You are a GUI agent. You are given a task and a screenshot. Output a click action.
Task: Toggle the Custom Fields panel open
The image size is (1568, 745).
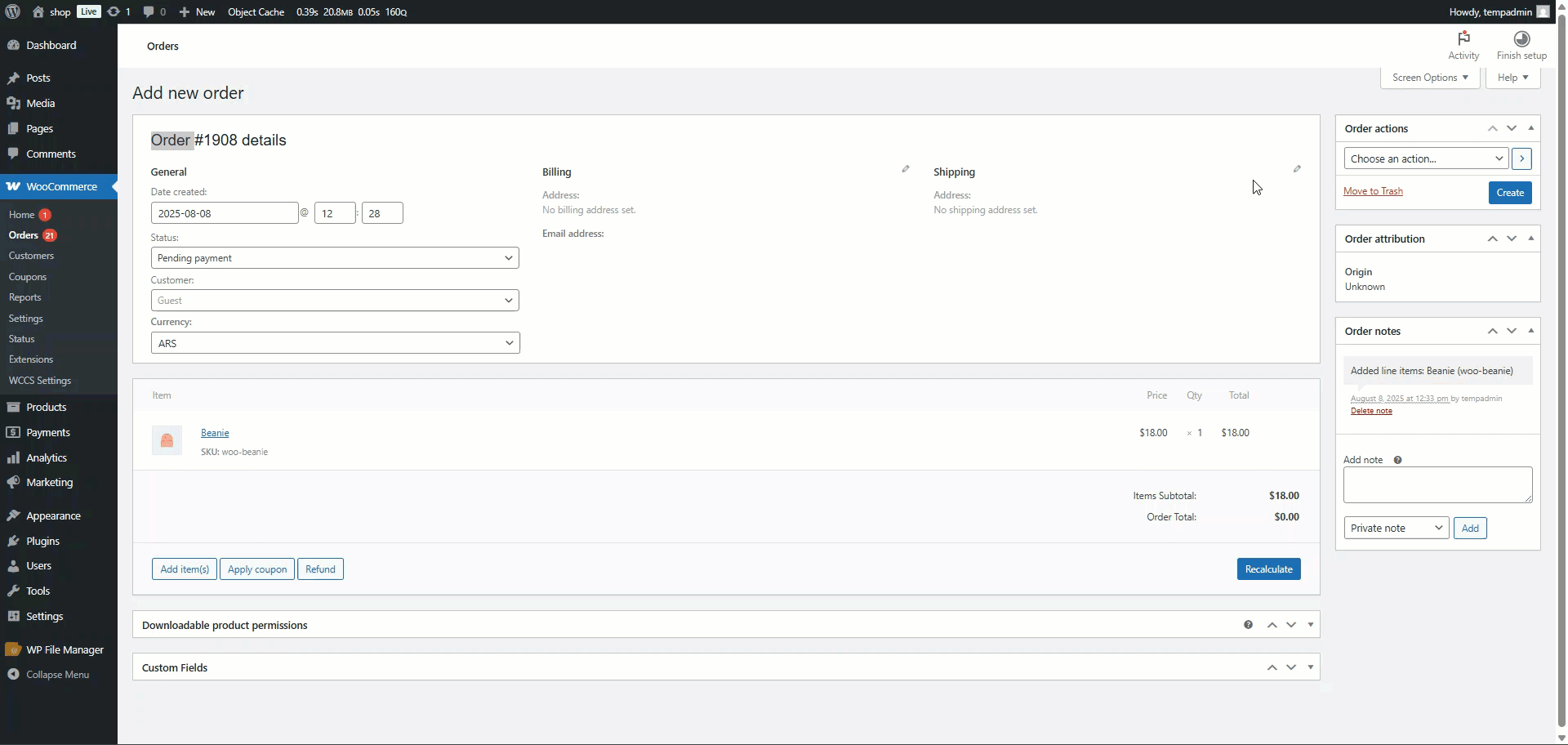pyautogui.click(x=1310, y=667)
